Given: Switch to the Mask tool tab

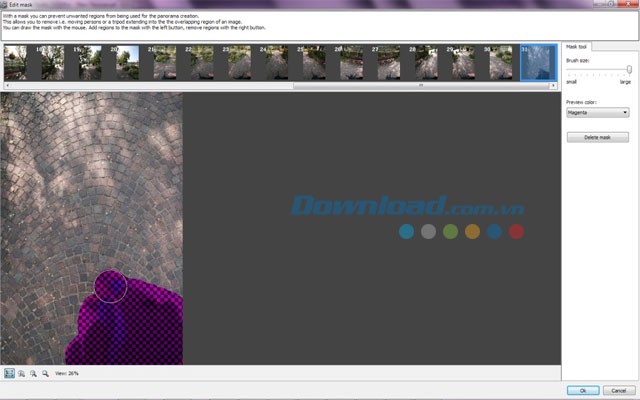Looking at the screenshot, I should click(x=576, y=47).
